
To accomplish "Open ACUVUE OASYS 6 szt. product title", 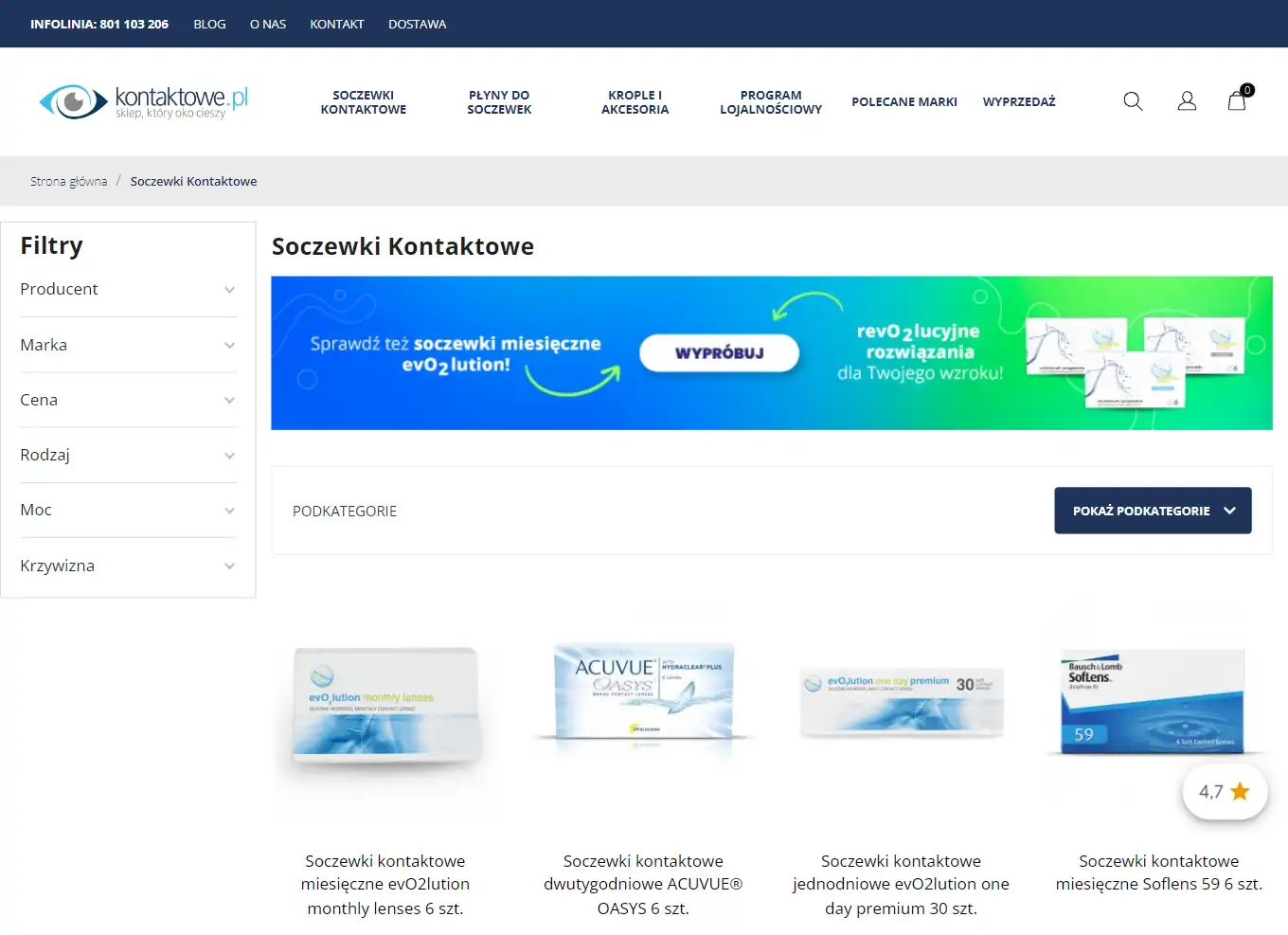I will tap(643, 885).
